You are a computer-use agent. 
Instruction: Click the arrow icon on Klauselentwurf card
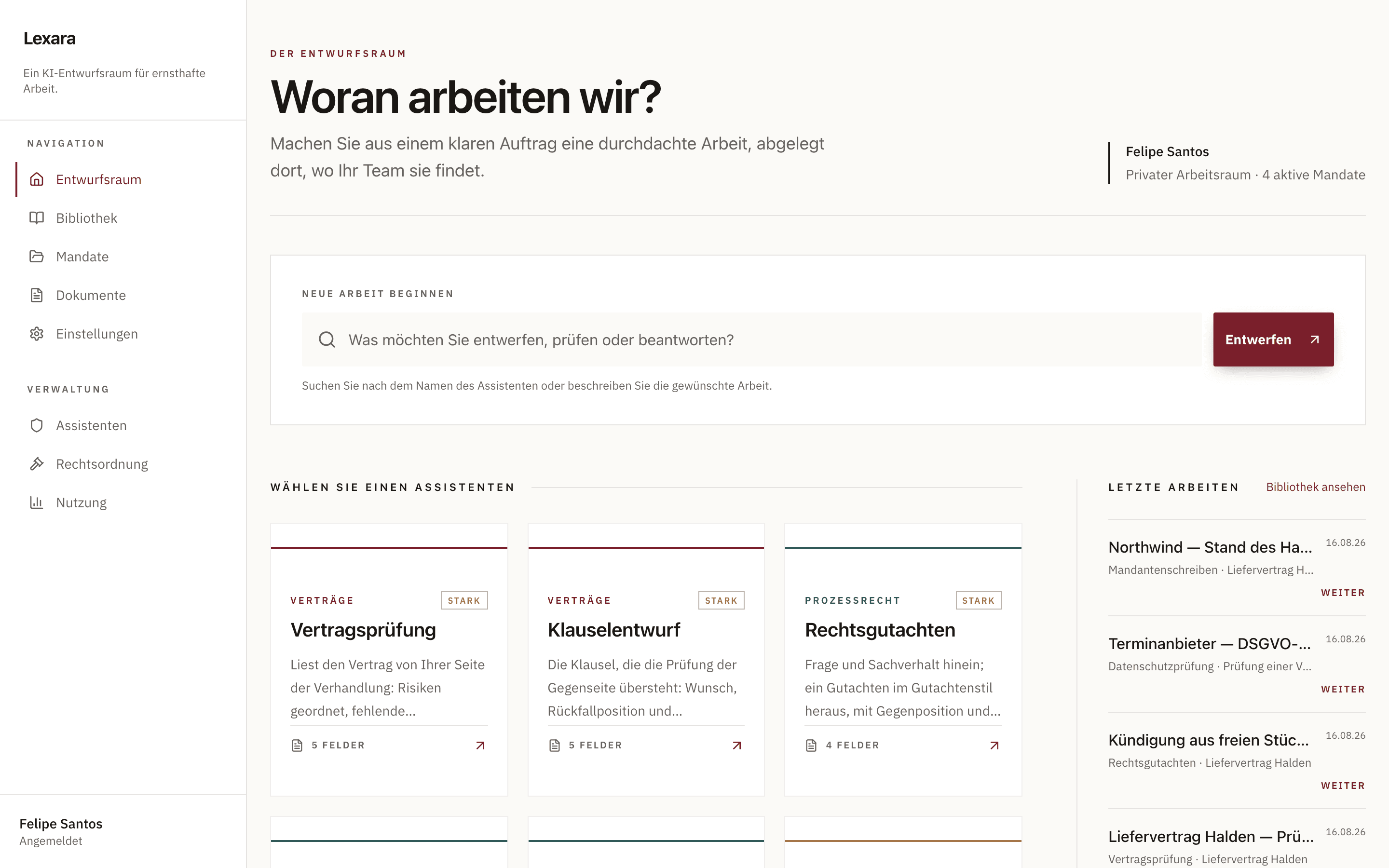point(737,745)
